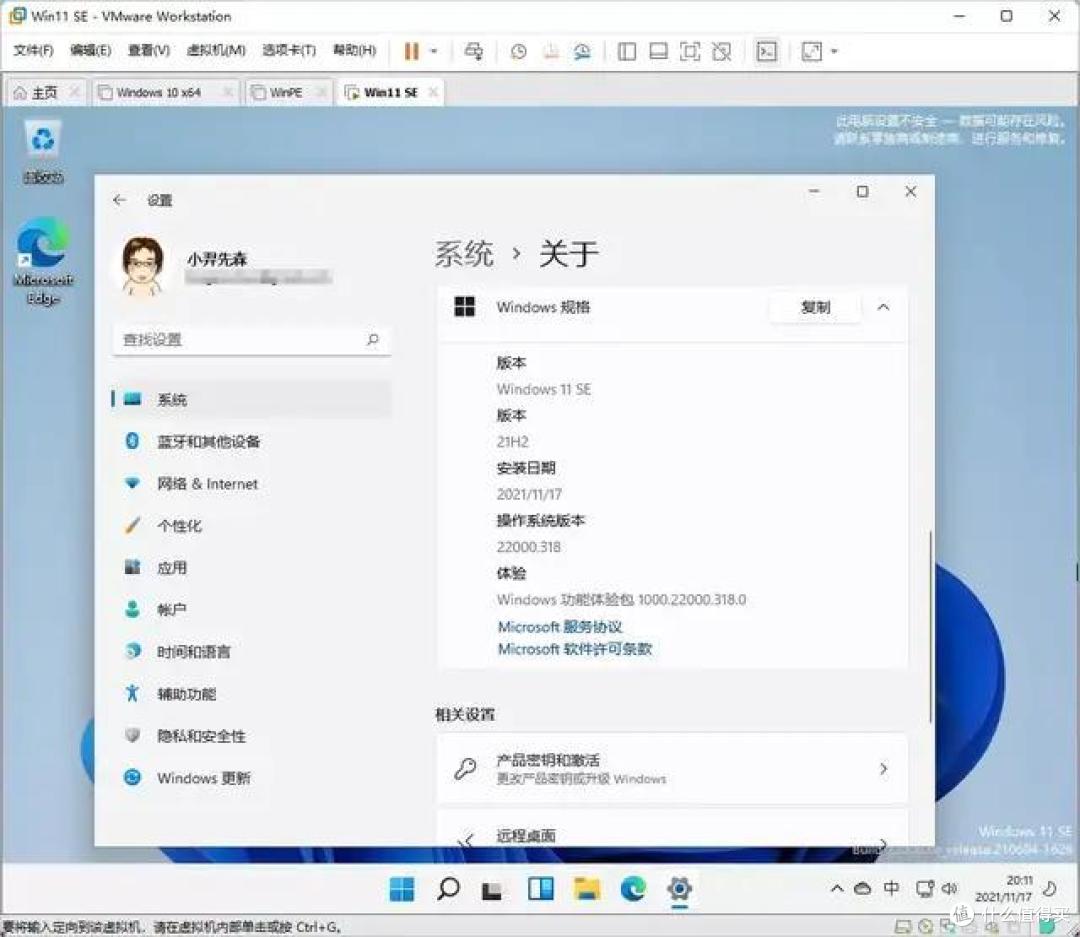
Task: Click the 中 input method indicator
Action: pyautogui.click(x=891, y=888)
